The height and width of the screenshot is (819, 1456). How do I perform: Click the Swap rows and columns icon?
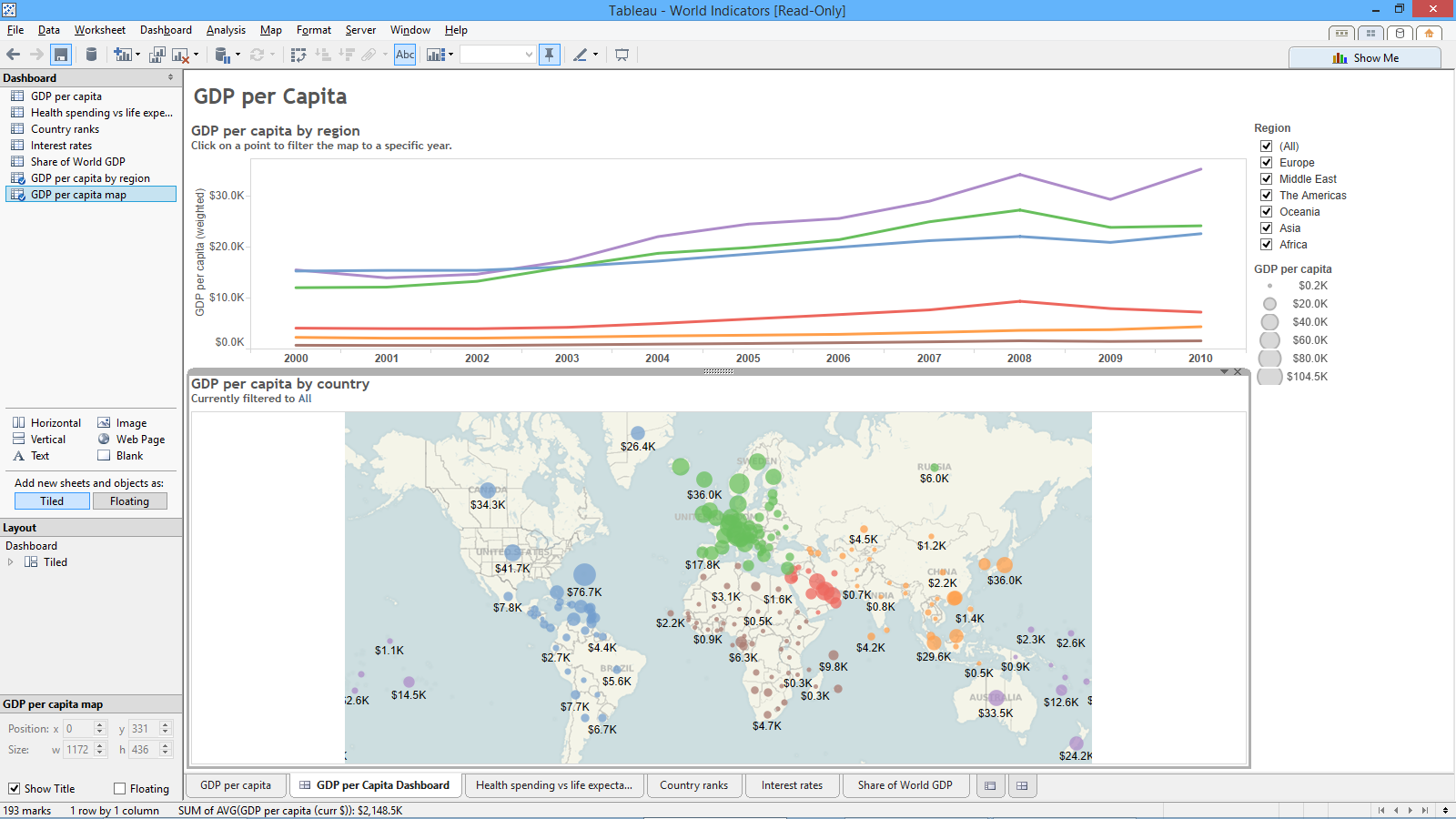(298, 55)
